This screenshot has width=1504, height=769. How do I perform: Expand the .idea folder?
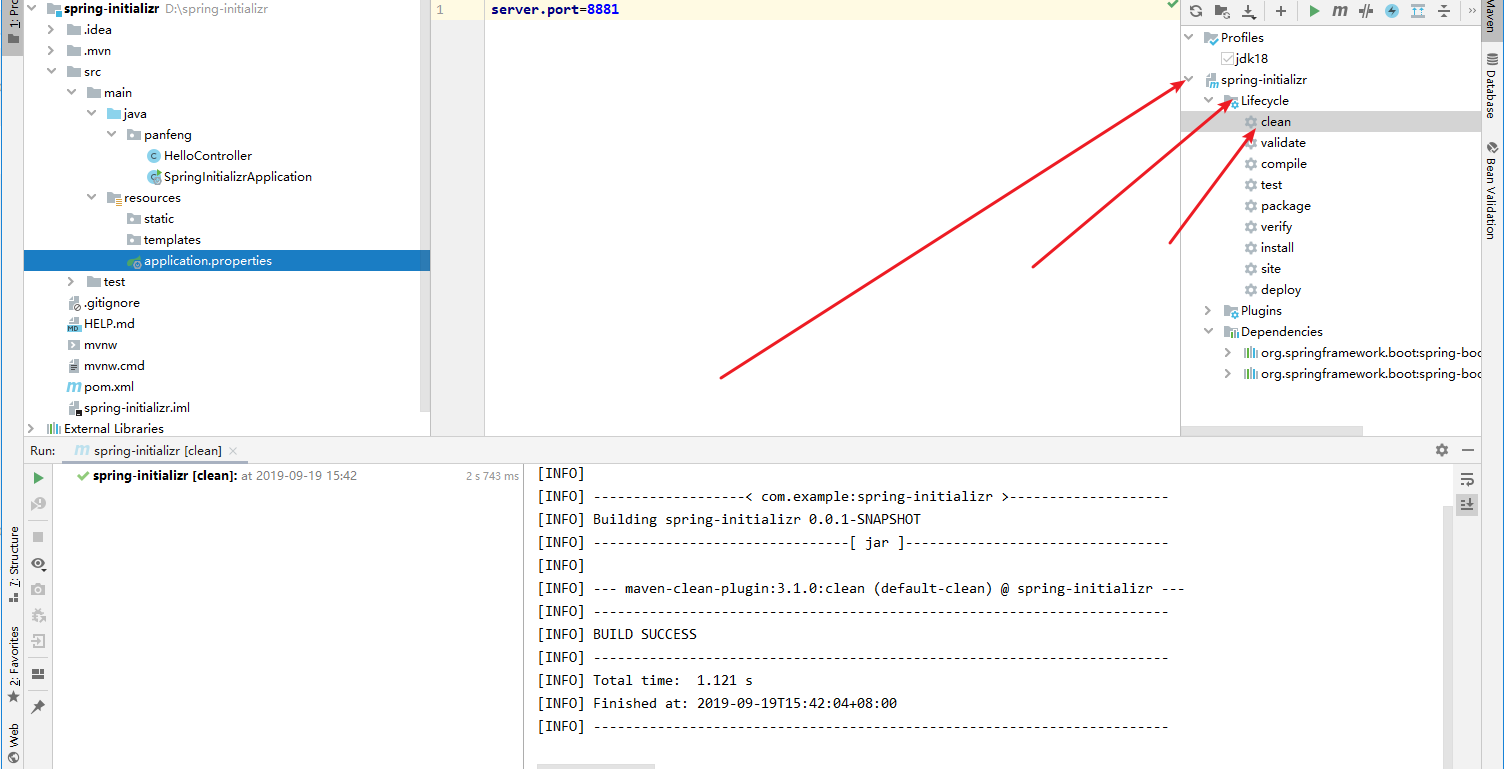coord(51,30)
